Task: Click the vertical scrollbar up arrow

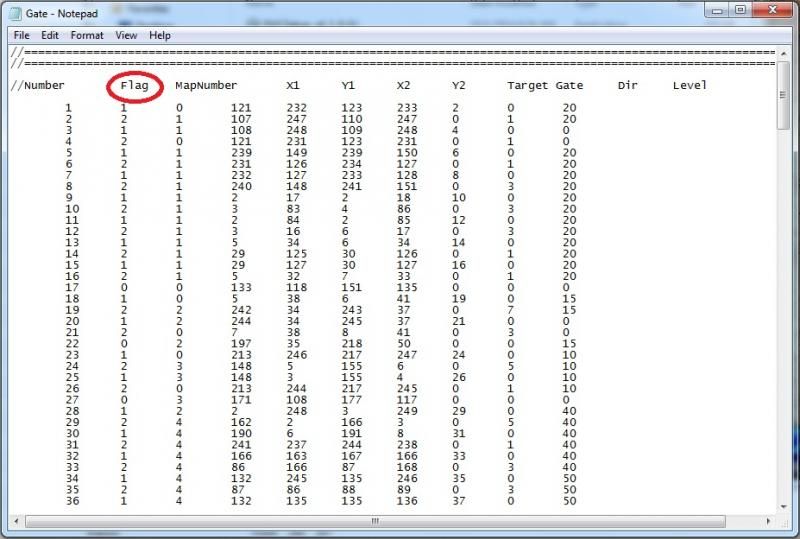Action: 783,53
